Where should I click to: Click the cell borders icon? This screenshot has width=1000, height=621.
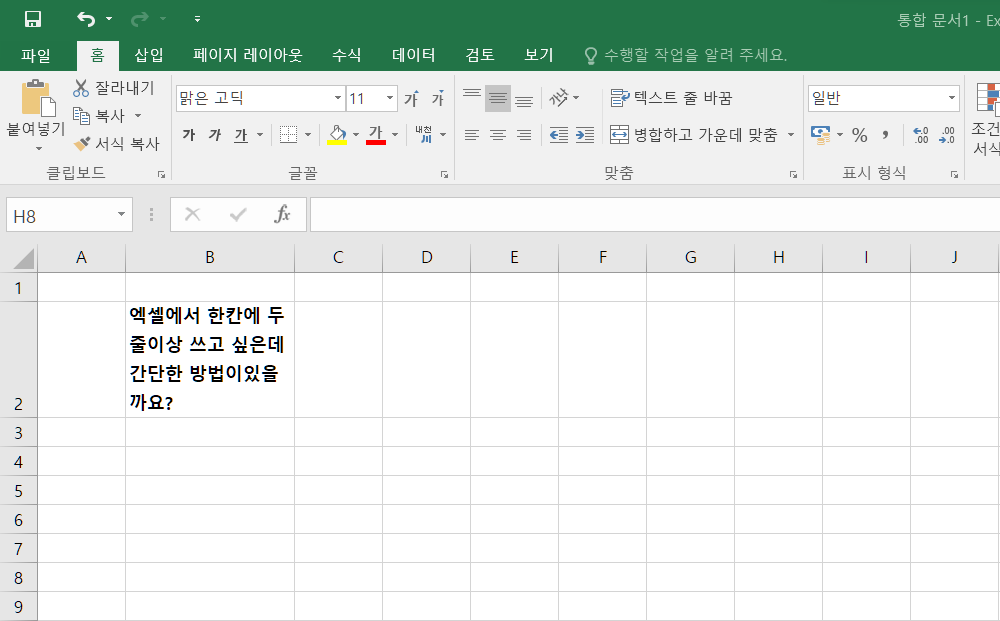click(288, 135)
